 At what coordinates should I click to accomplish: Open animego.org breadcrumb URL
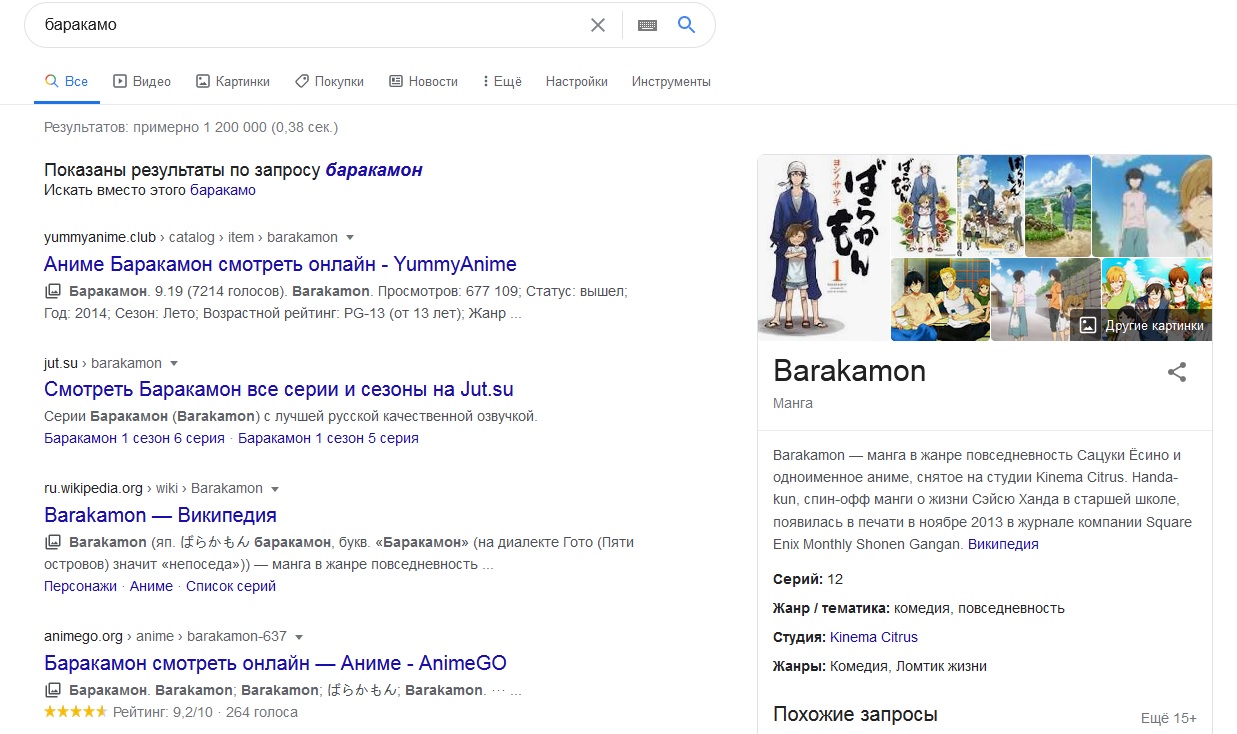coord(165,637)
